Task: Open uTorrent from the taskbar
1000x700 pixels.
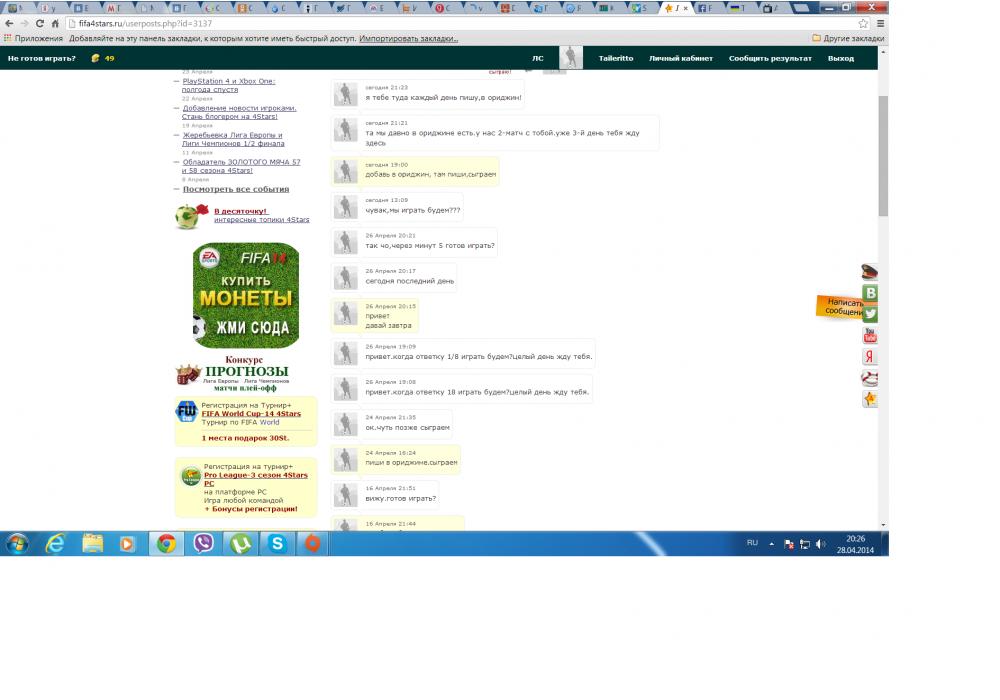Action: [x=241, y=543]
